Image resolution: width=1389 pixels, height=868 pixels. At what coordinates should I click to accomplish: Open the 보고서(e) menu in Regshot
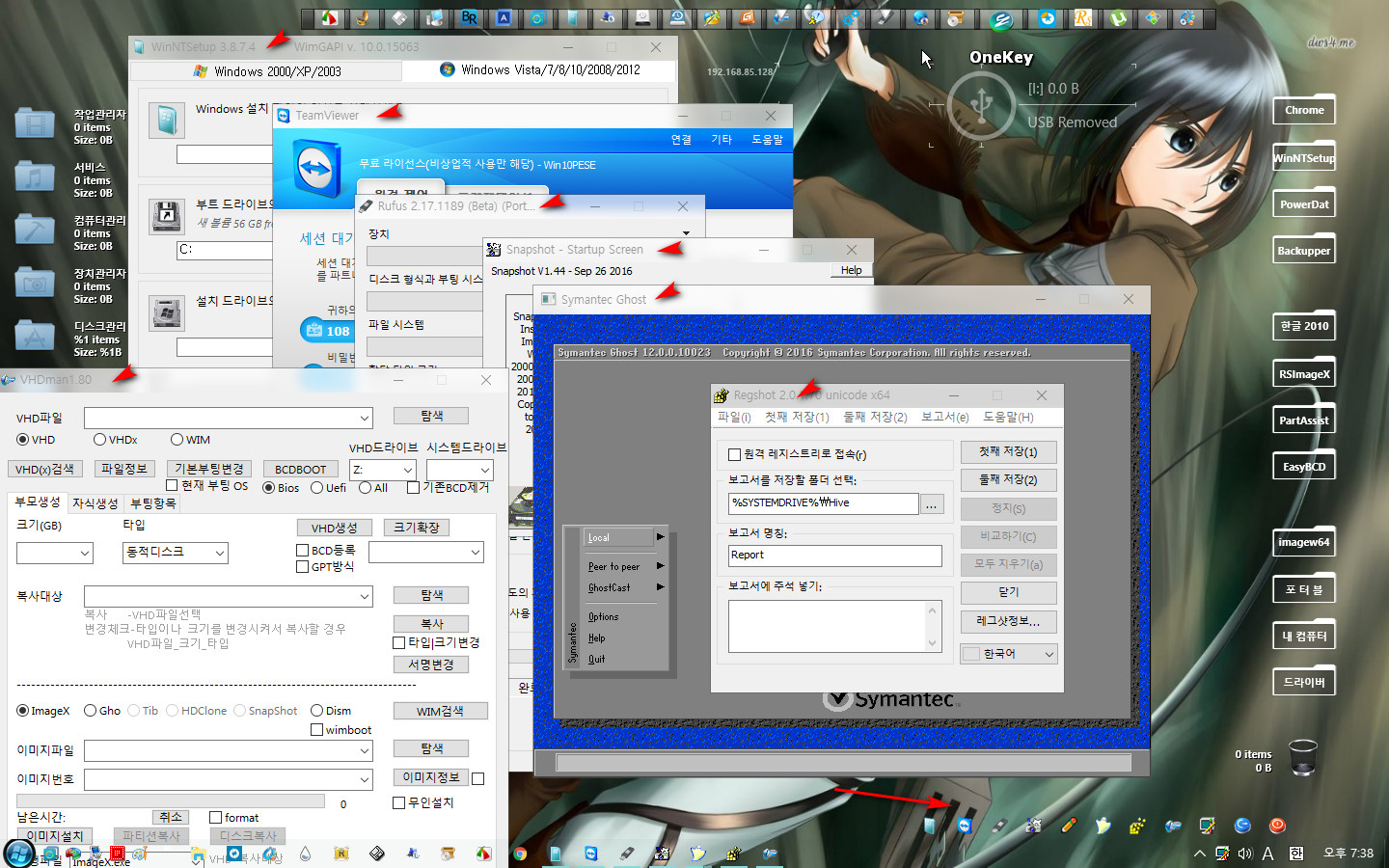pos(944,418)
